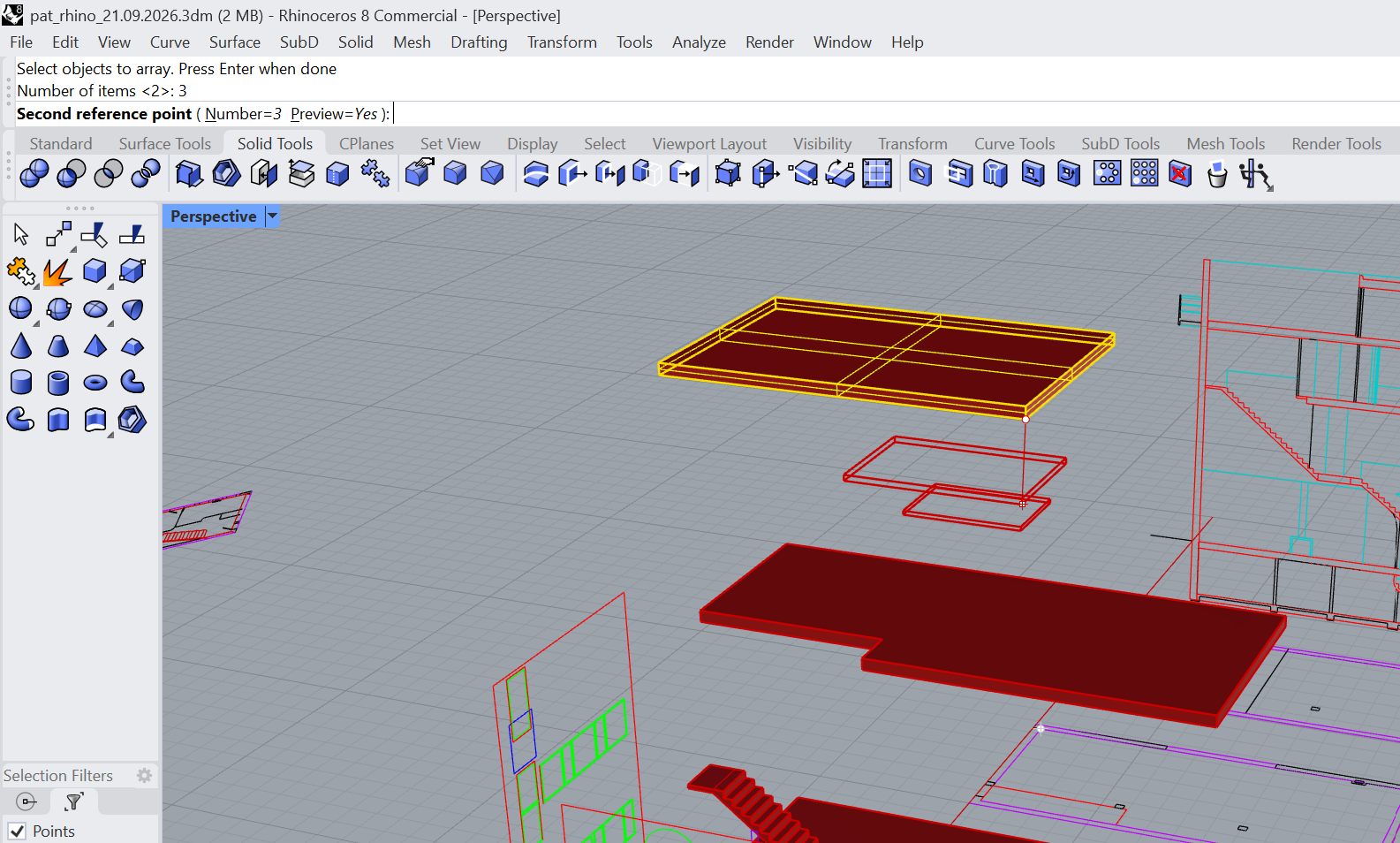Click the Delete Hole red X icon
The width and height of the screenshot is (1400, 843).
pyautogui.click(x=1180, y=174)
